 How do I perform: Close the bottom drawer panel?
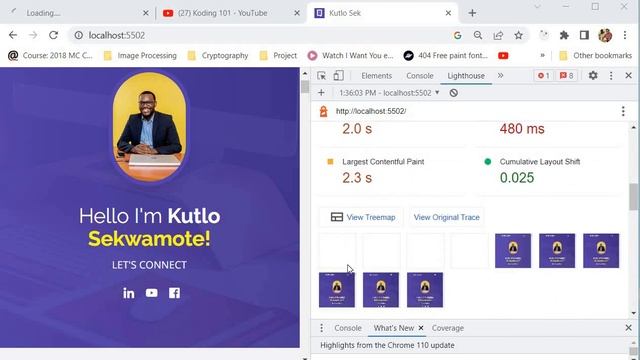[629, 328]
